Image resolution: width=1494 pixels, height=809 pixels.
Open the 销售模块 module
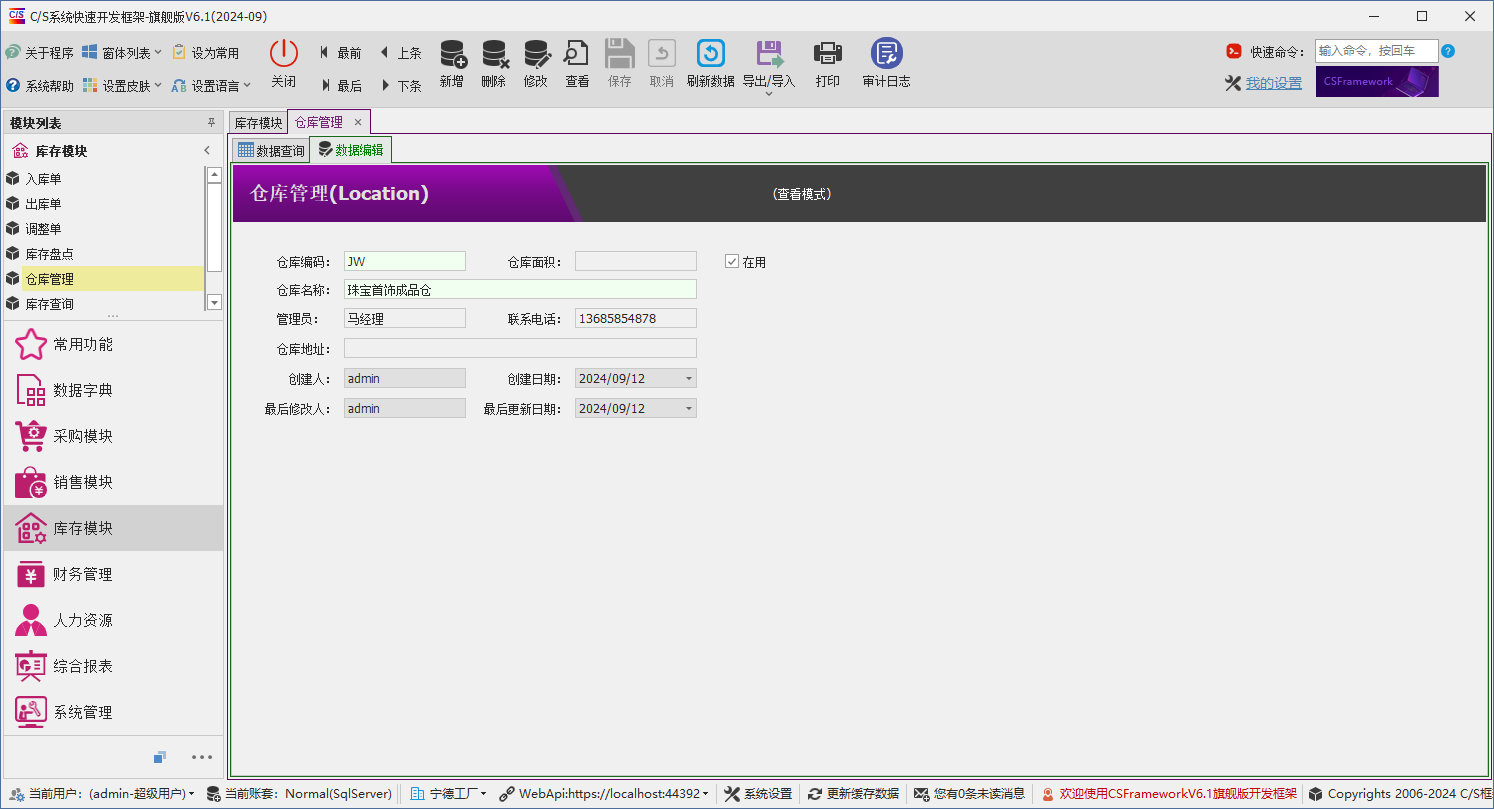click(113, 482)
